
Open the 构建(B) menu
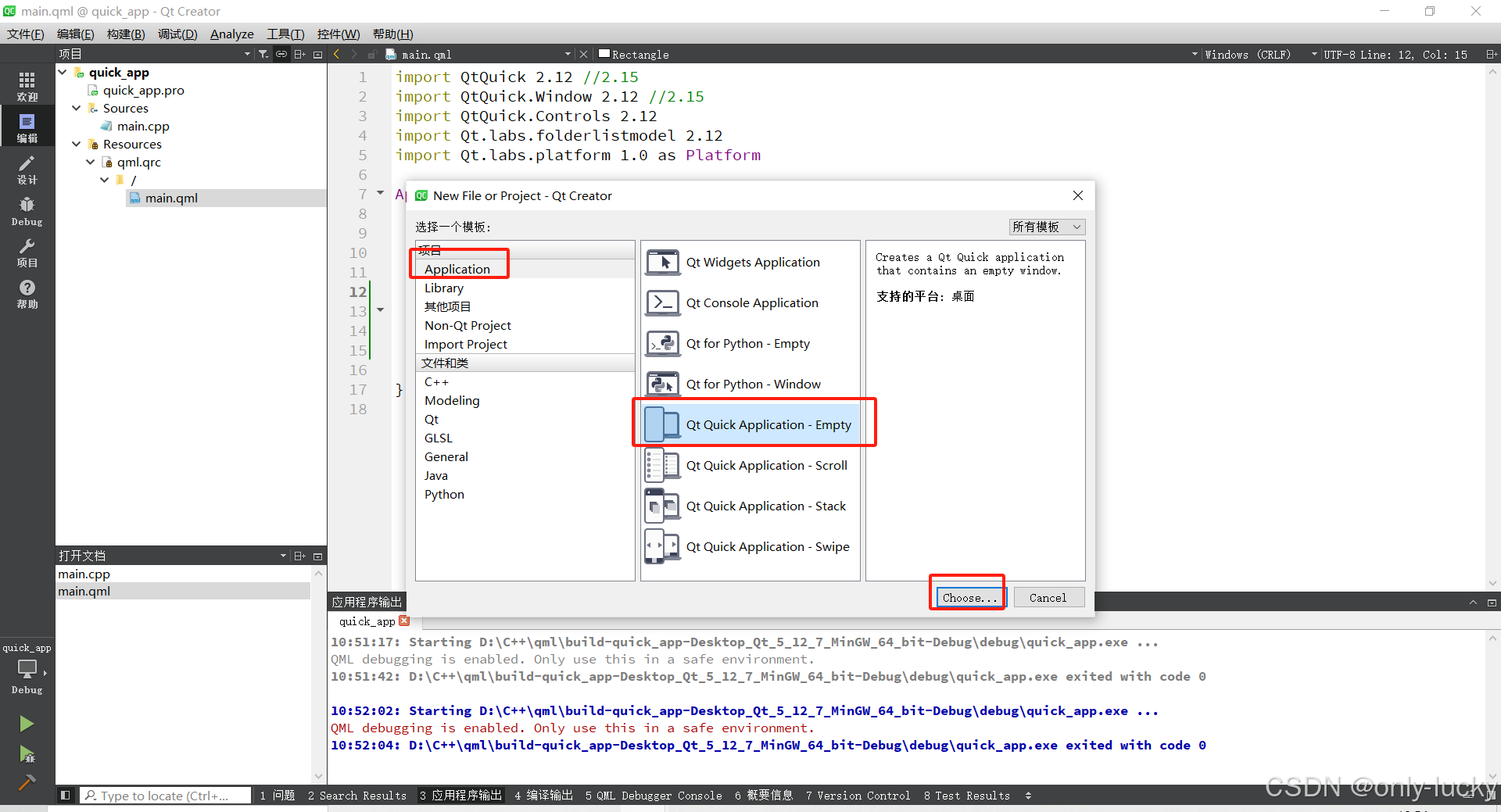tap(126, 34)
